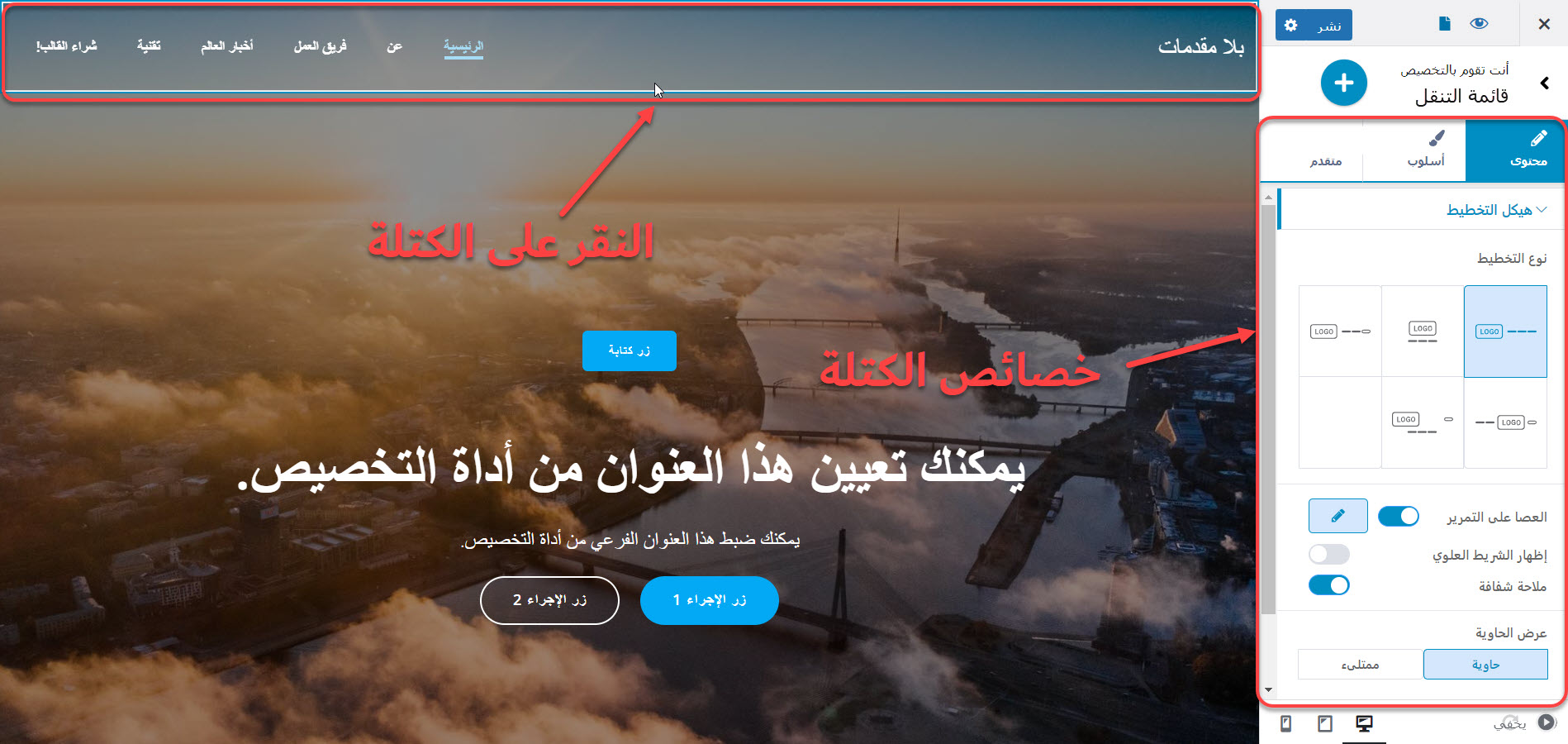Click pencil edit button beside sticky toggle
Screen dimensions: 1568x744
coord(1338,516)
